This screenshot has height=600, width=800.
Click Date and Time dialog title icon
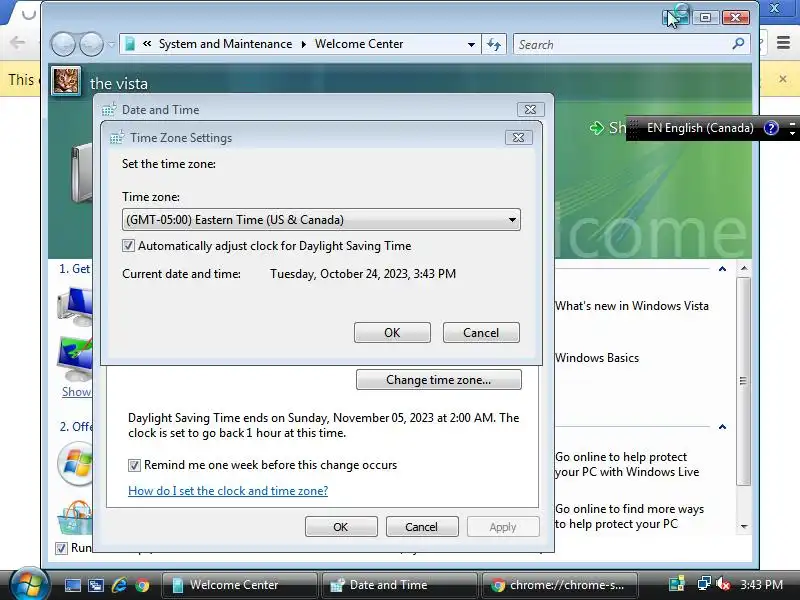pyautogui.click(x=109, y=109)
